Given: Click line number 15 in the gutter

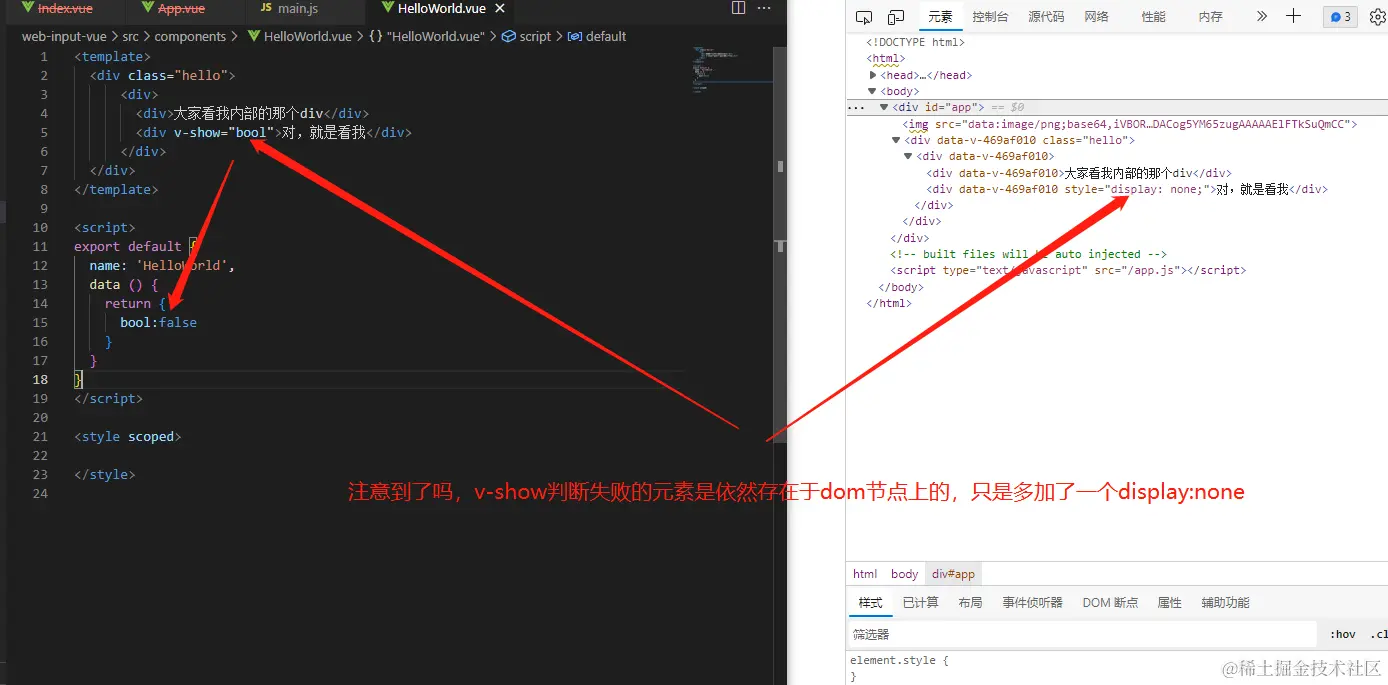Looking at the screenshot, I should click(x=40, y=322).
